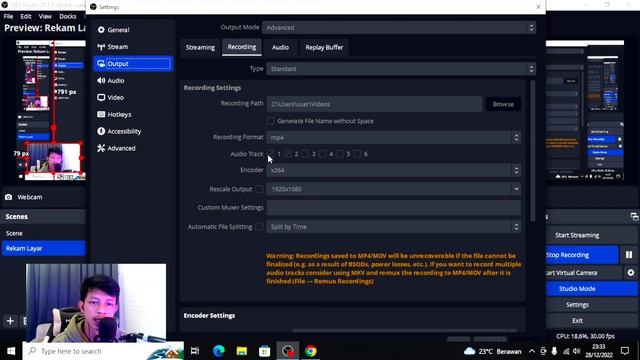Open the File menu in OBS
The height and width of the screenshot is (360, 640).
tap(8, 16)
